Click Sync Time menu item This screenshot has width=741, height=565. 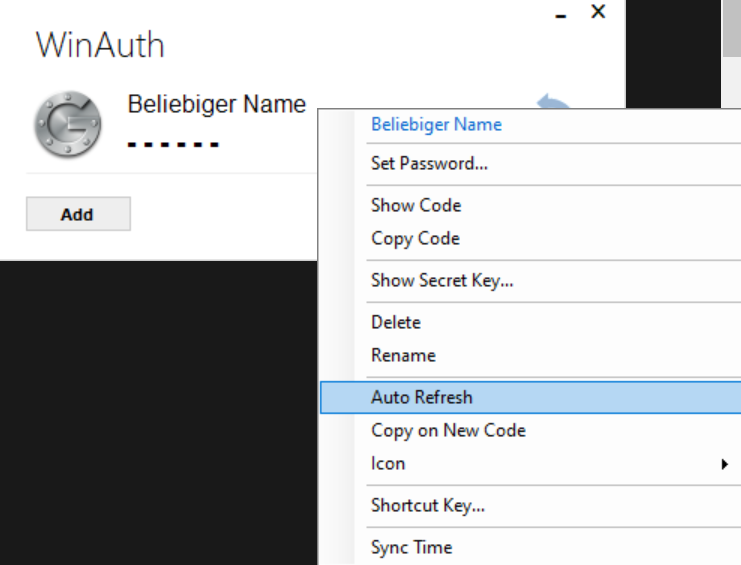click(411, 547)
